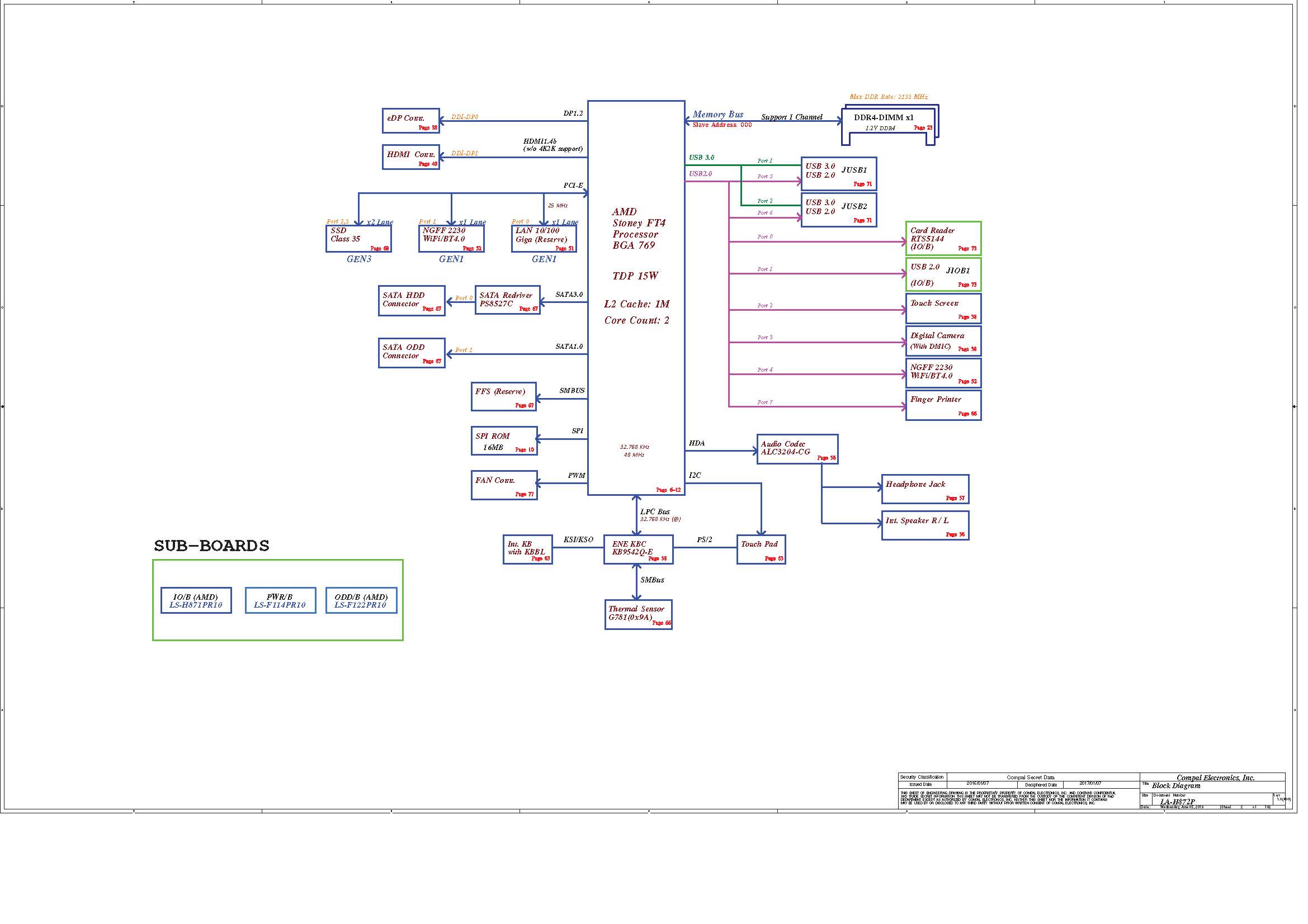Image resolution: width=1308 pixels, height=924 pixels.
Task: Click the USB 2.0 JIOB1 block
Action: tap(943, 274)
